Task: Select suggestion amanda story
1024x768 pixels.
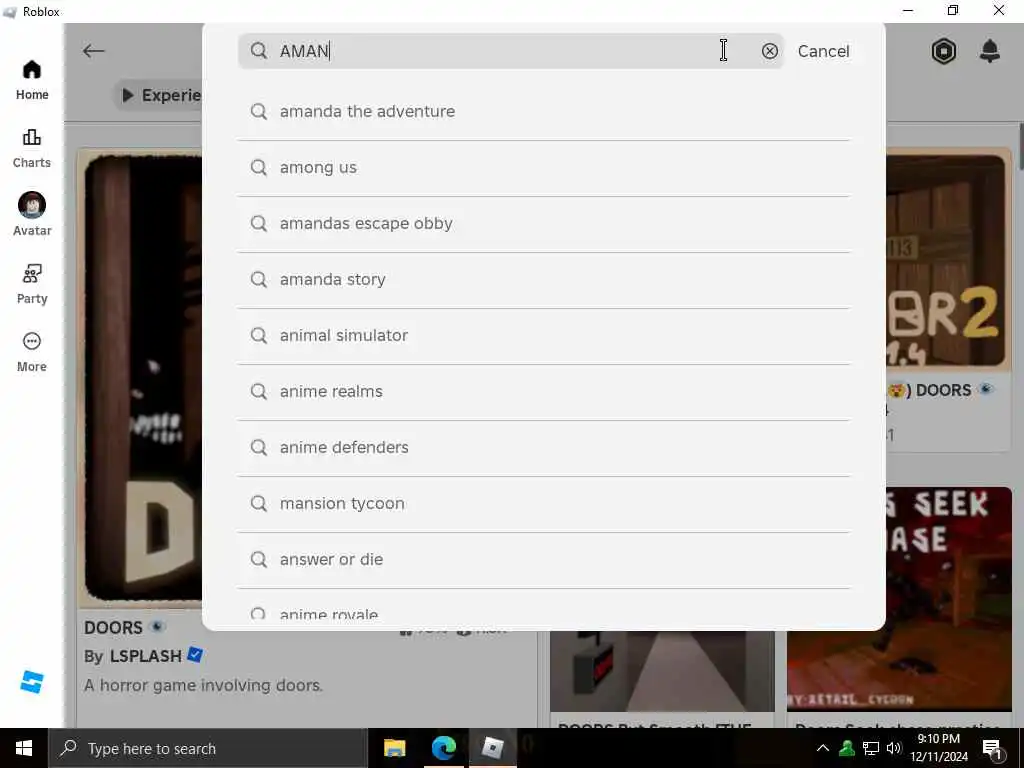Action: [544, 280]
